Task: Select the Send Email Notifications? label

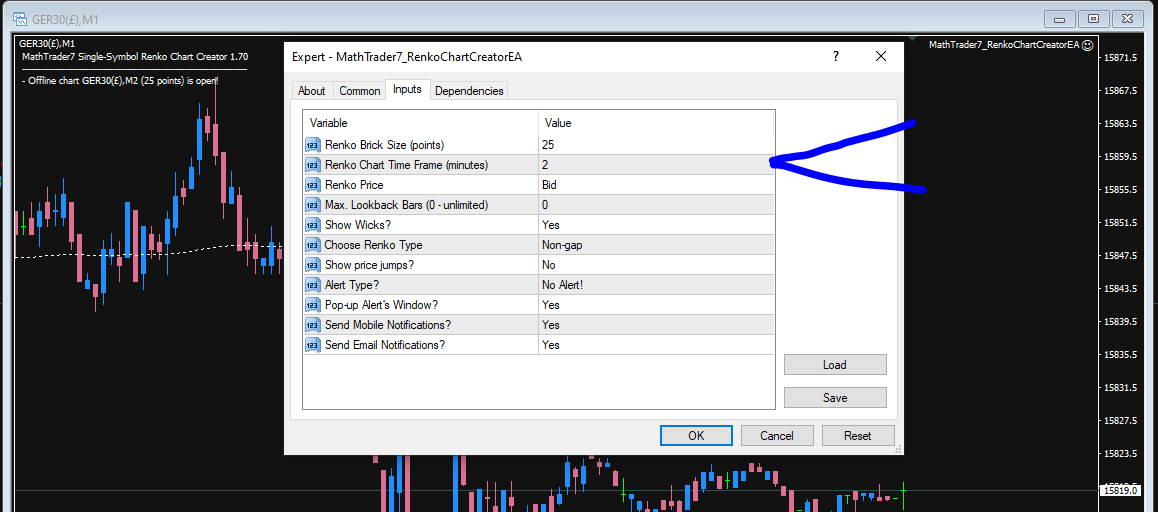Action: (385, 344)
